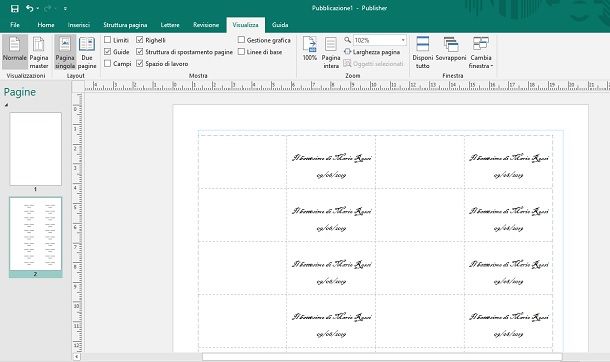Uncheck the Righelli checkbox

[x=140, y=40]
